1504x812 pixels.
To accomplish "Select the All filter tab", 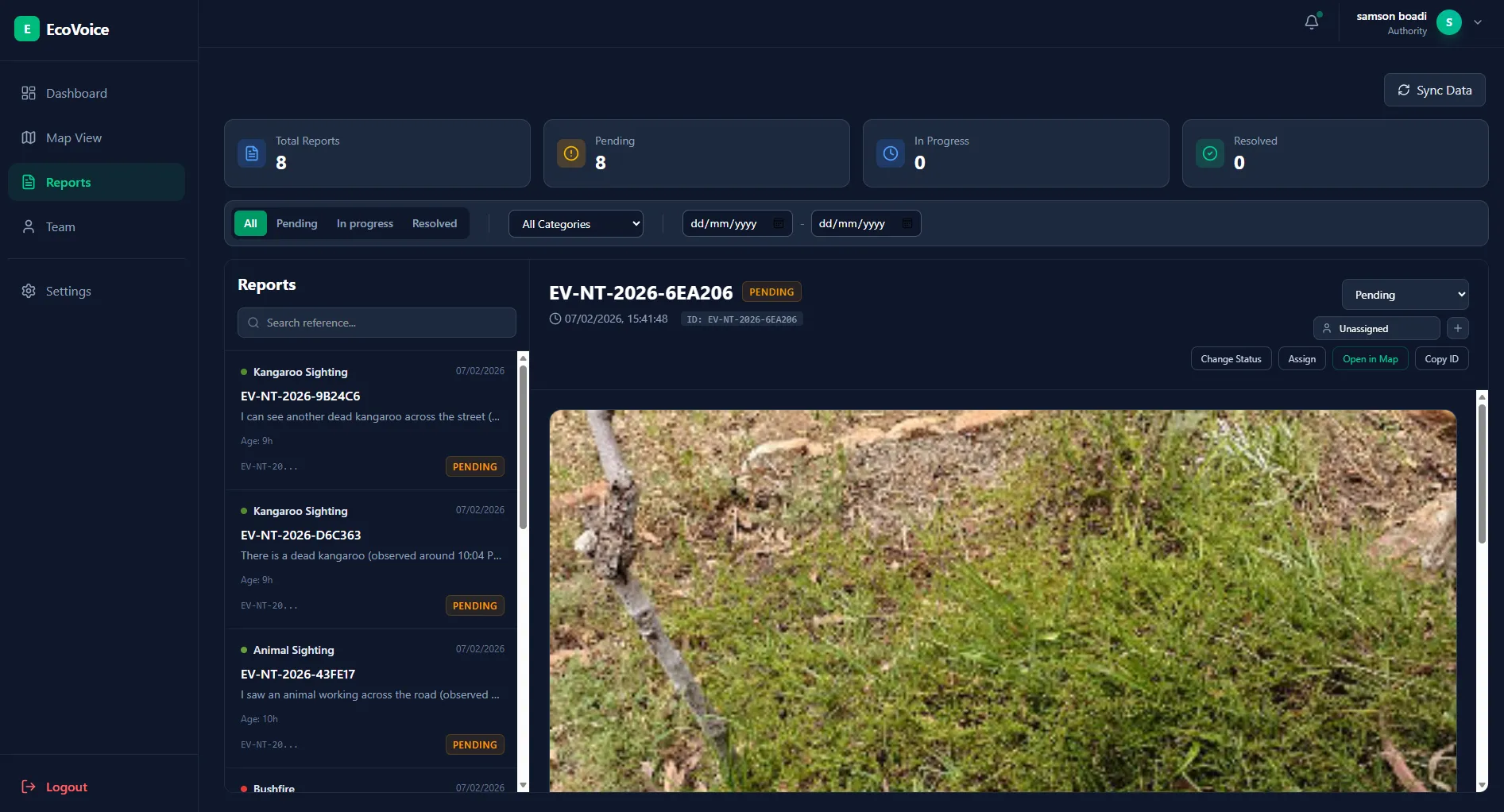I will coord(250,223).
